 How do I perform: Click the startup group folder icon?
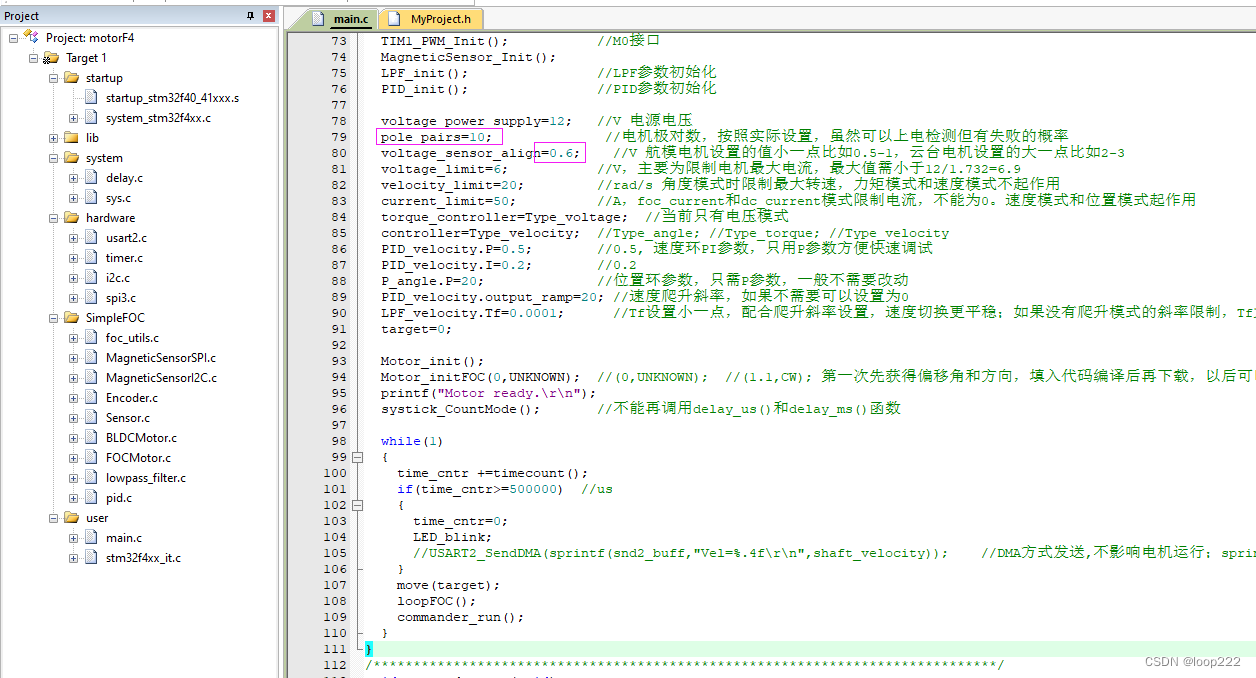(x=71, y=78)
